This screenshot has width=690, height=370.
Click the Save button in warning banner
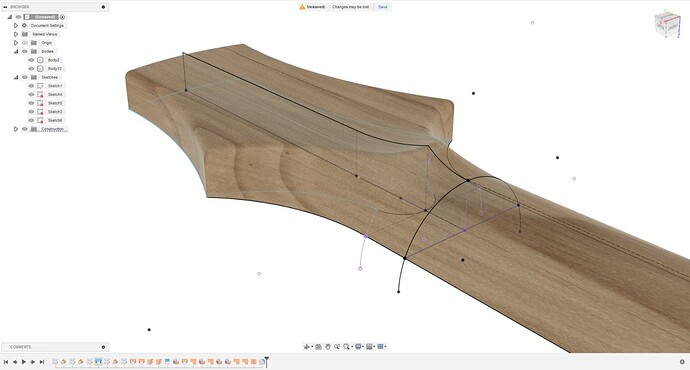[x=383, y=7]
